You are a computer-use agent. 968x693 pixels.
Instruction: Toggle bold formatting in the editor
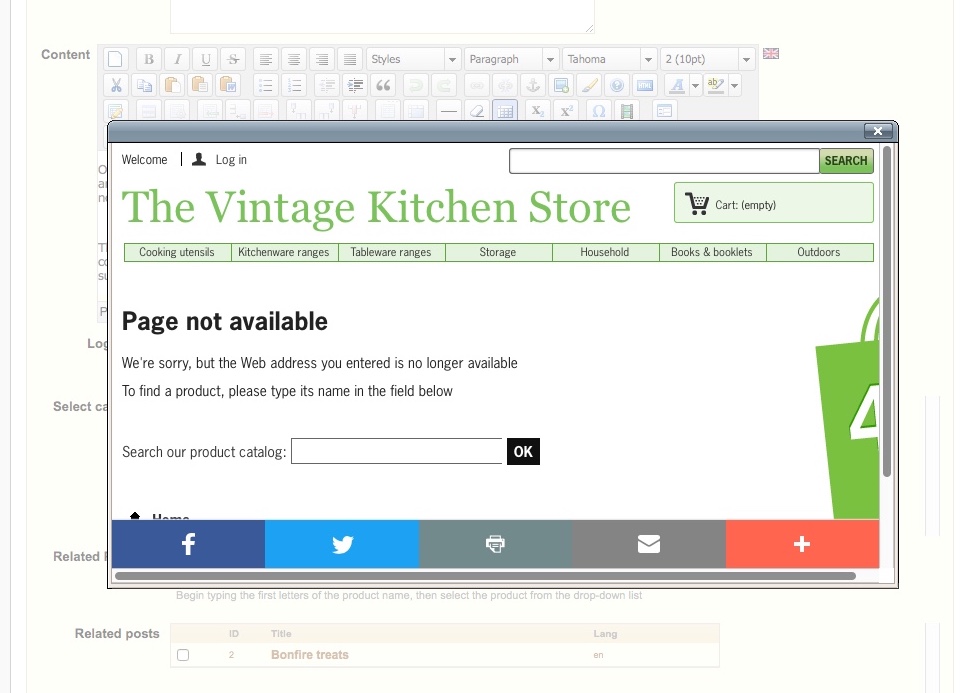point(149,59)
